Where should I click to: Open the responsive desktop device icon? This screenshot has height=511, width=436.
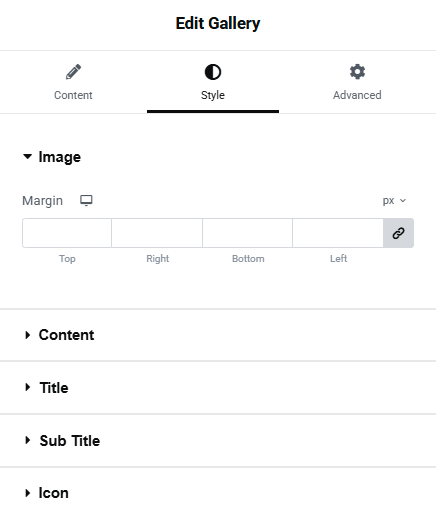click(x=86, y=201)
